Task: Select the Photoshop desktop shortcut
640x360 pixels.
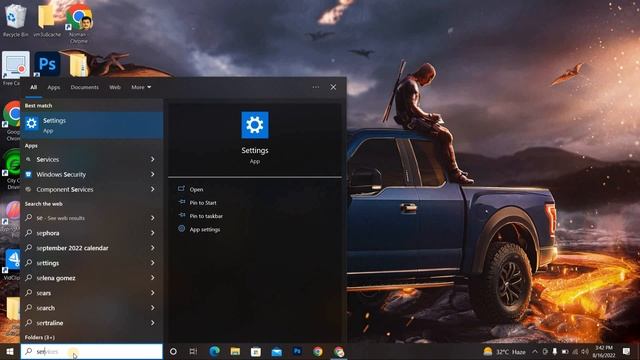Action: coord(47,64)
